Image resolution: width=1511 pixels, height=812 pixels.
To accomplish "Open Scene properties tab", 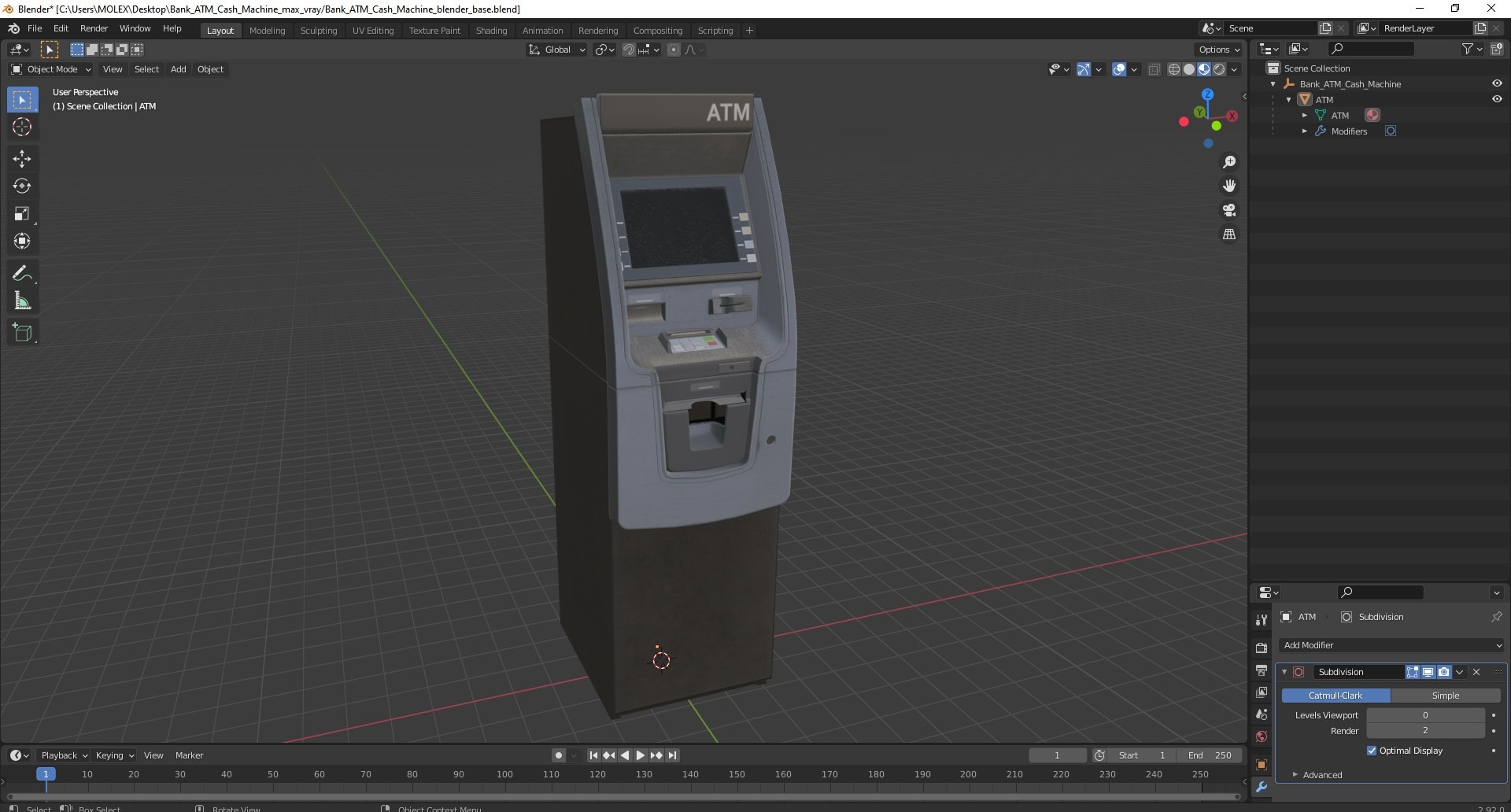I will click(1262, 714).
